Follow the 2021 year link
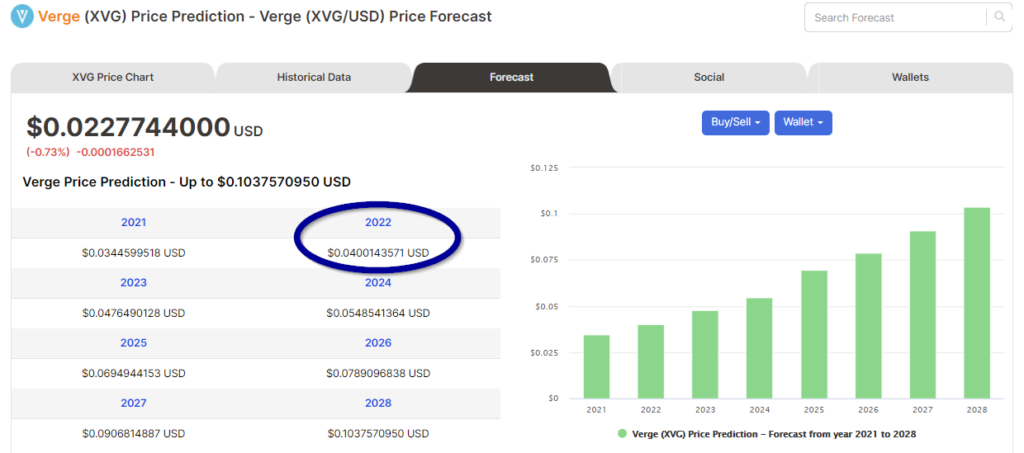 (x=133, y=223)
